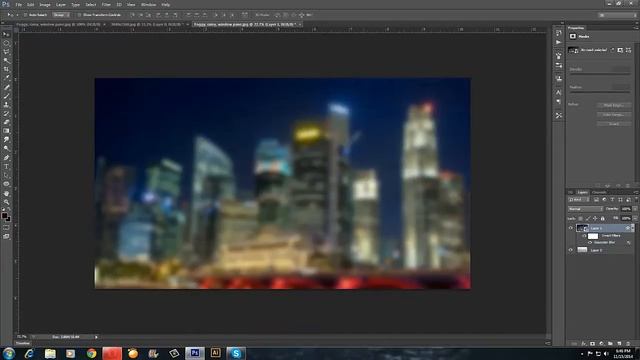This screenshot has height=360, width=640.
Task: Collapse Layer 1 smart filter list
Action: (x=633, y=228)
